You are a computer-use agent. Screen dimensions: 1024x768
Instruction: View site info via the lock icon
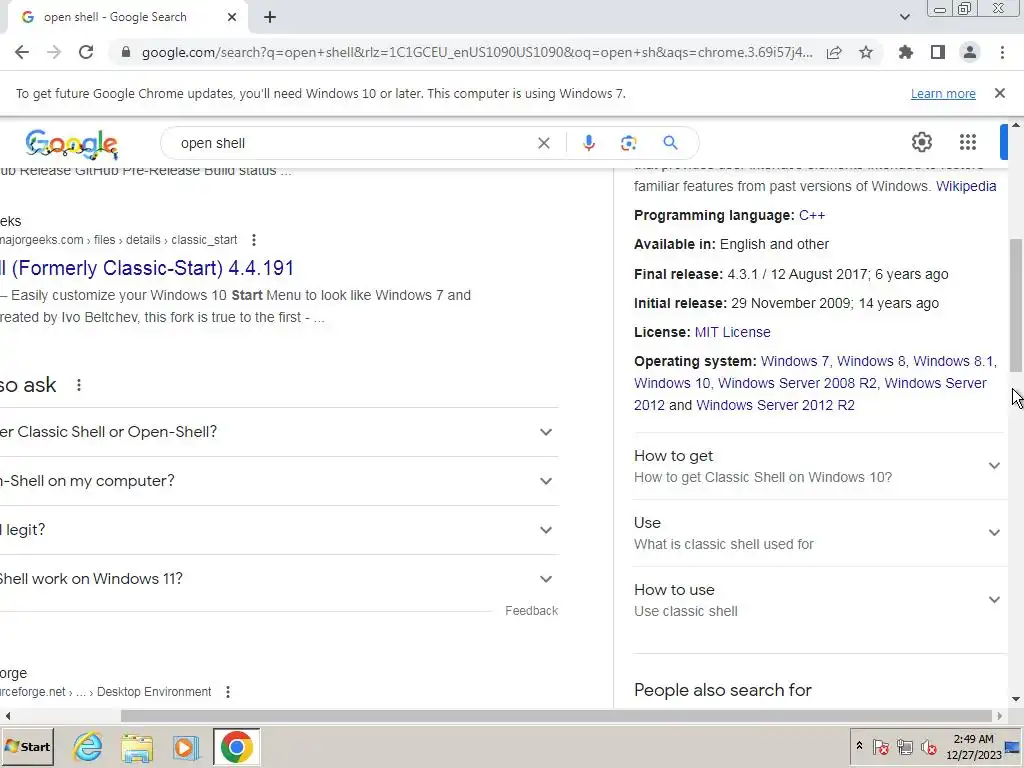coord(126,52)
